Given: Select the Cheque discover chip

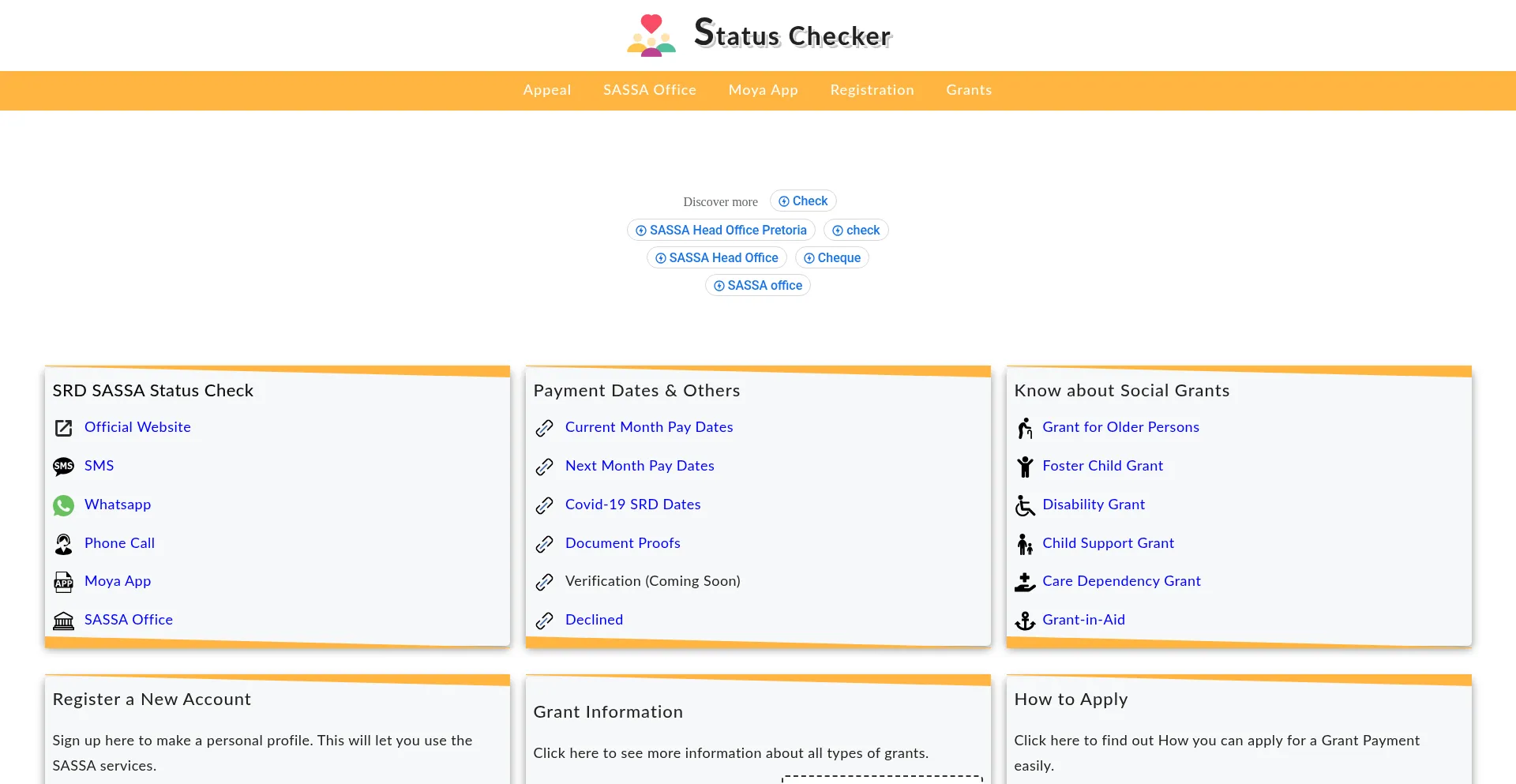Looking at the screenshot, I should point(831,257).
